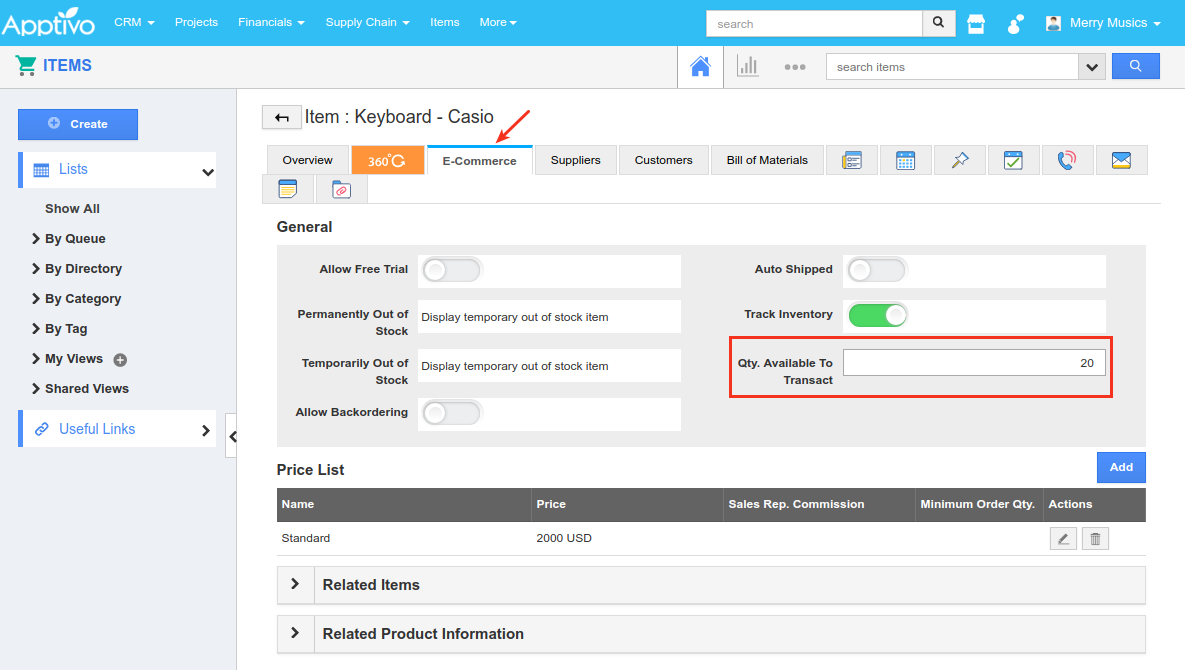Collapse the Lists section
1185x670 pixels.
pos(208,172)
